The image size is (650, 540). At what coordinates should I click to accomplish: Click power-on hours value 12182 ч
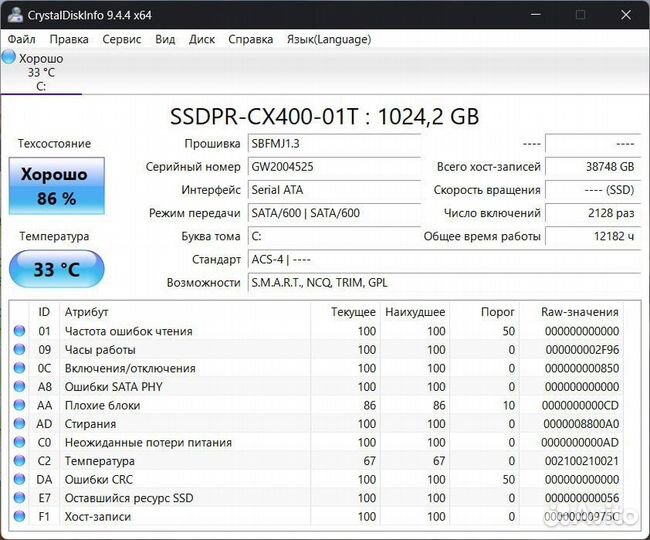point(593,236)
